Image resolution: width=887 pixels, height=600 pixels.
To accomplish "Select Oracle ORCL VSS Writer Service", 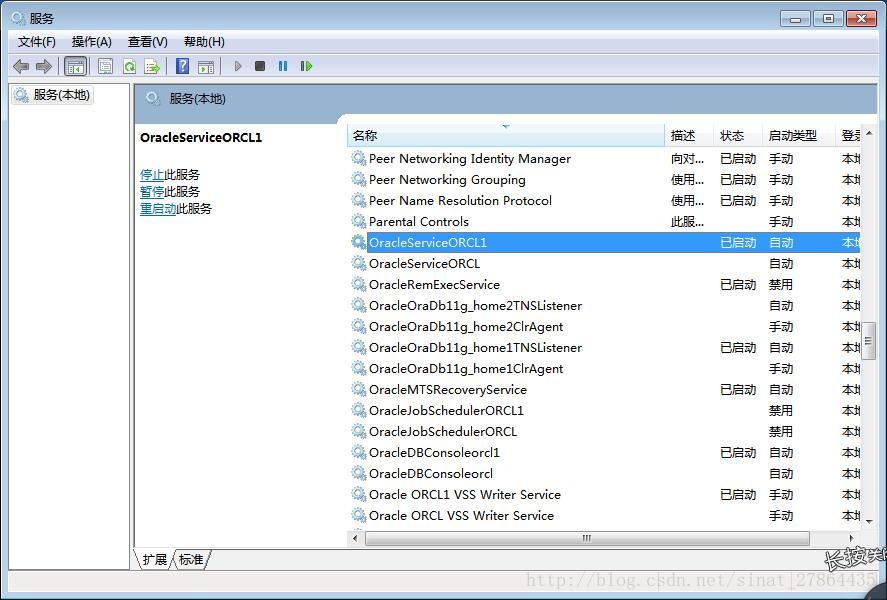I will tap(604, 515).
